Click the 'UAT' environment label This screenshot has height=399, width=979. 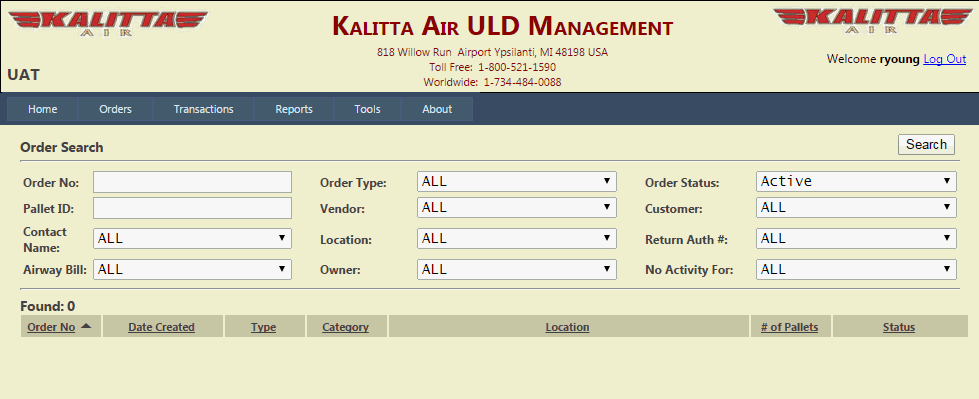pyautogui.click(x=24, y=75)
